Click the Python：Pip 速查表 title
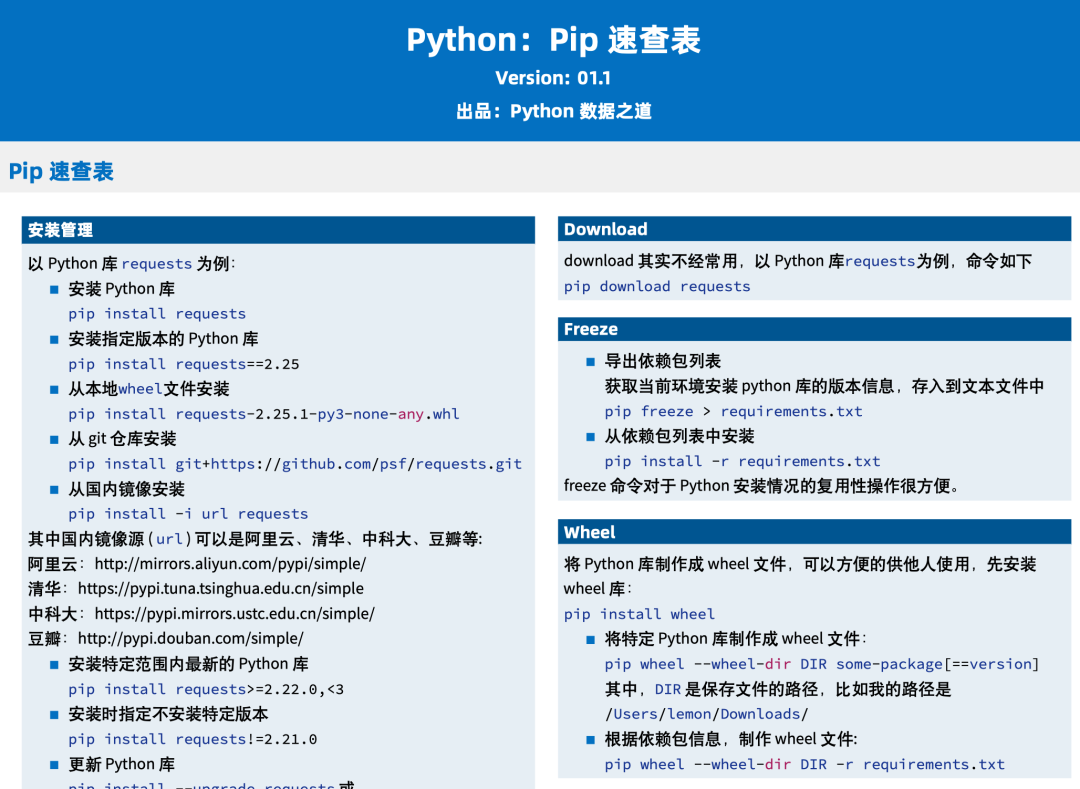The image size is (1080, 789). point(554,40)
